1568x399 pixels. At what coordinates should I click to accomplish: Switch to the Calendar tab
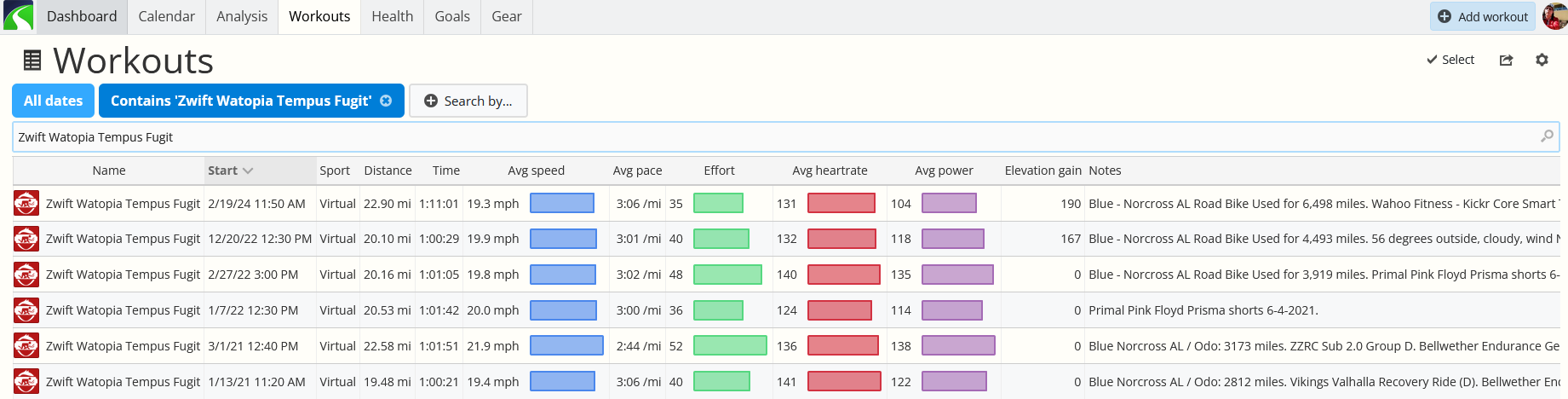[x=166, y=16]
